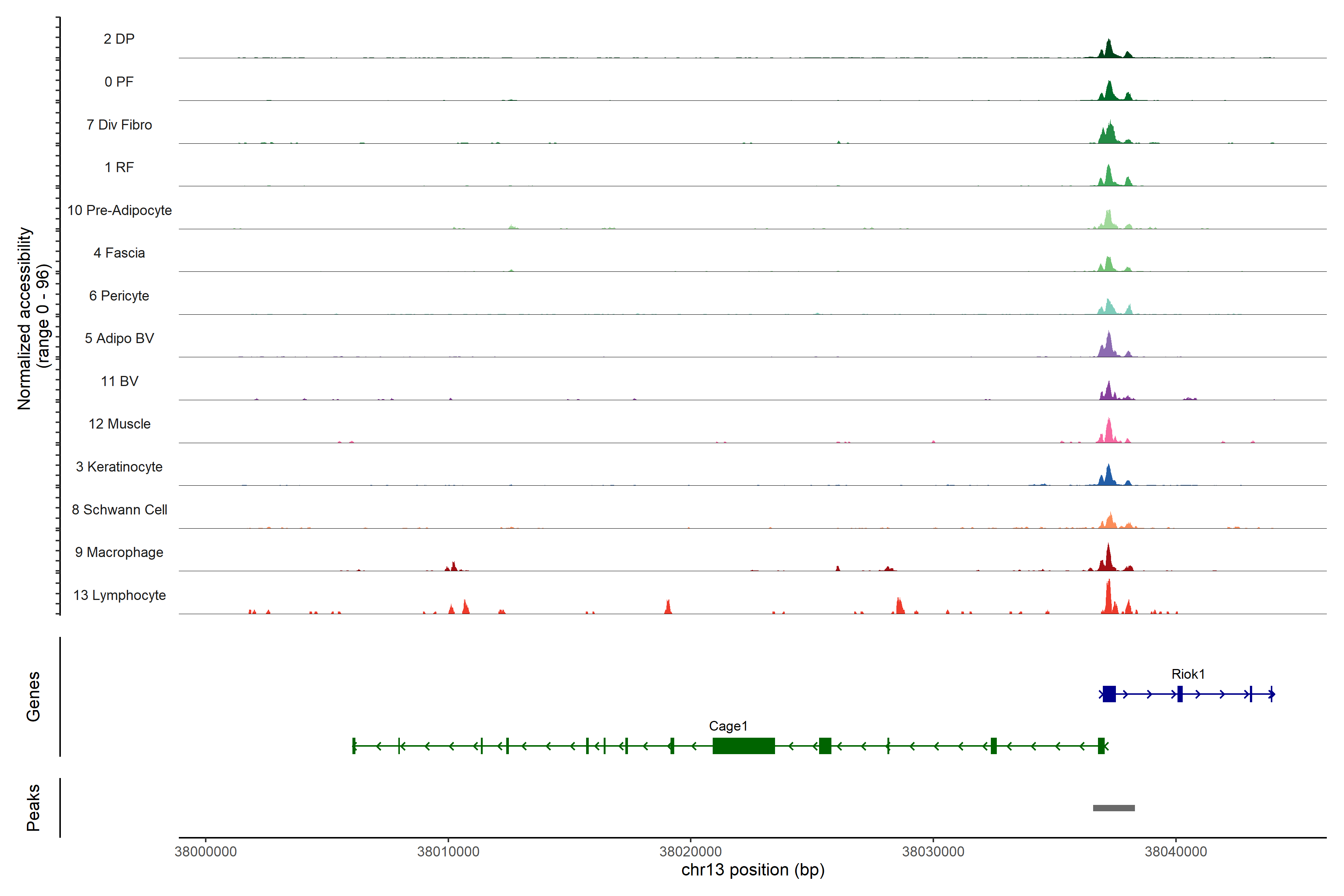Screen dimensions: 1344x896
Task: Click the 38040000 axis tick label
Action: [1175, 852]
